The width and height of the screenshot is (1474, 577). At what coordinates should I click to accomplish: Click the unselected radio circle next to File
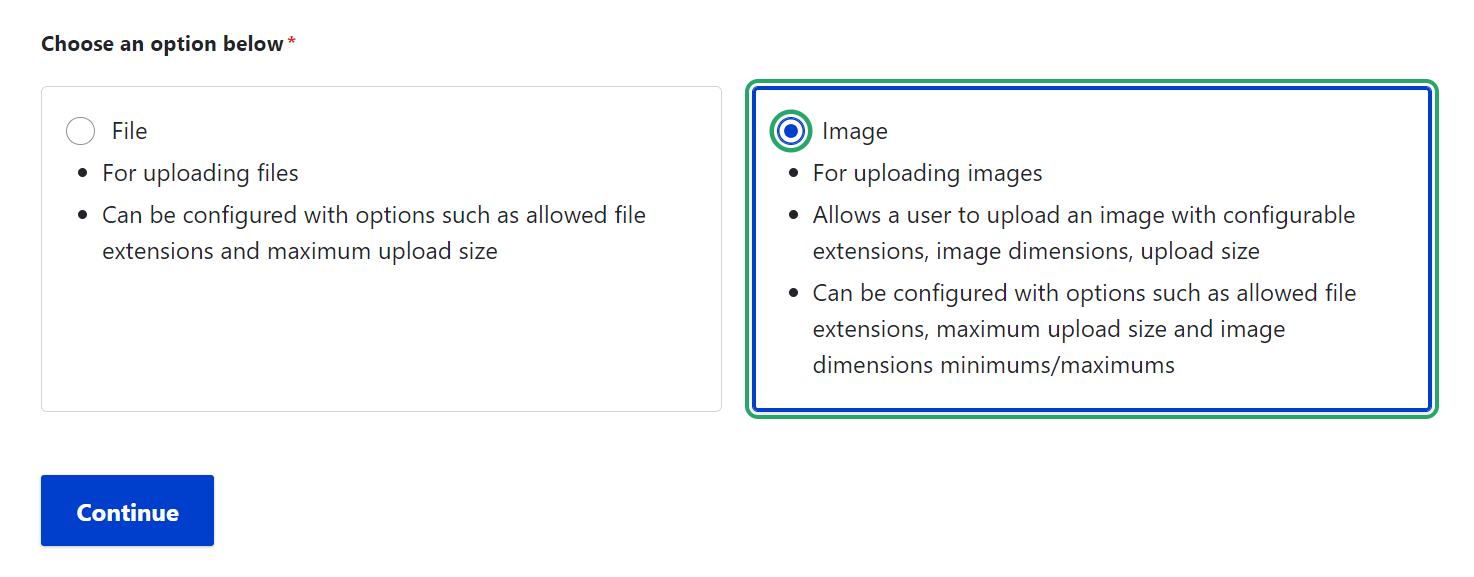point(80,130)
